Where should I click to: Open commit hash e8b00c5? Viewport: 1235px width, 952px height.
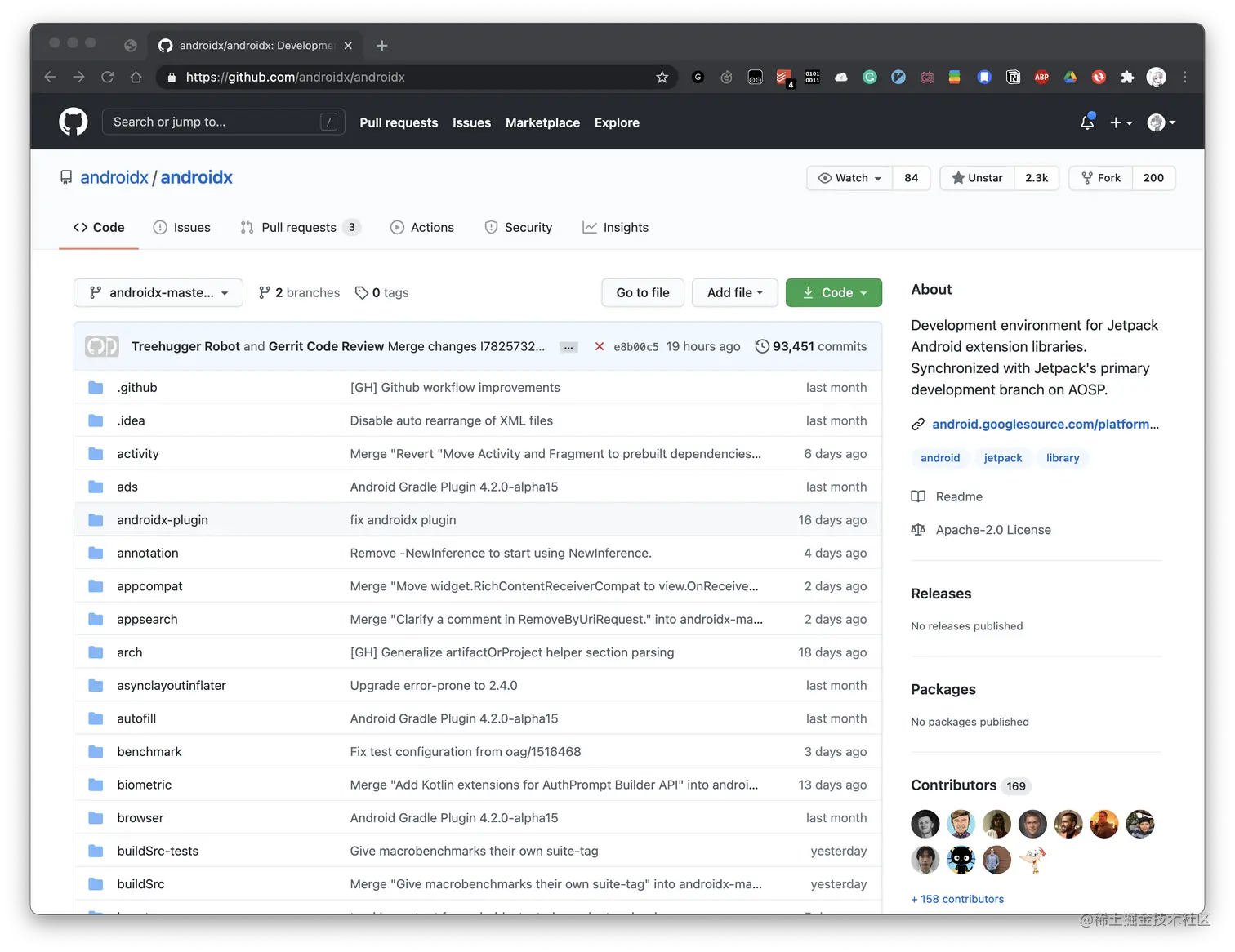tap(635, 347)
